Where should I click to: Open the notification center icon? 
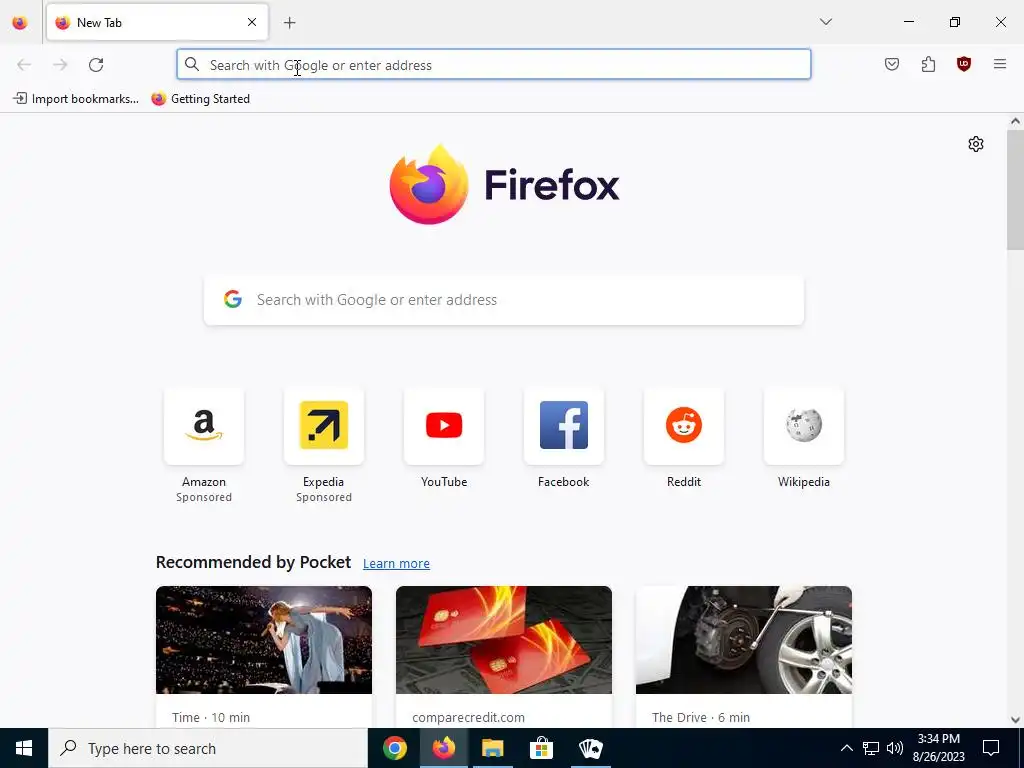coord(991,748)
